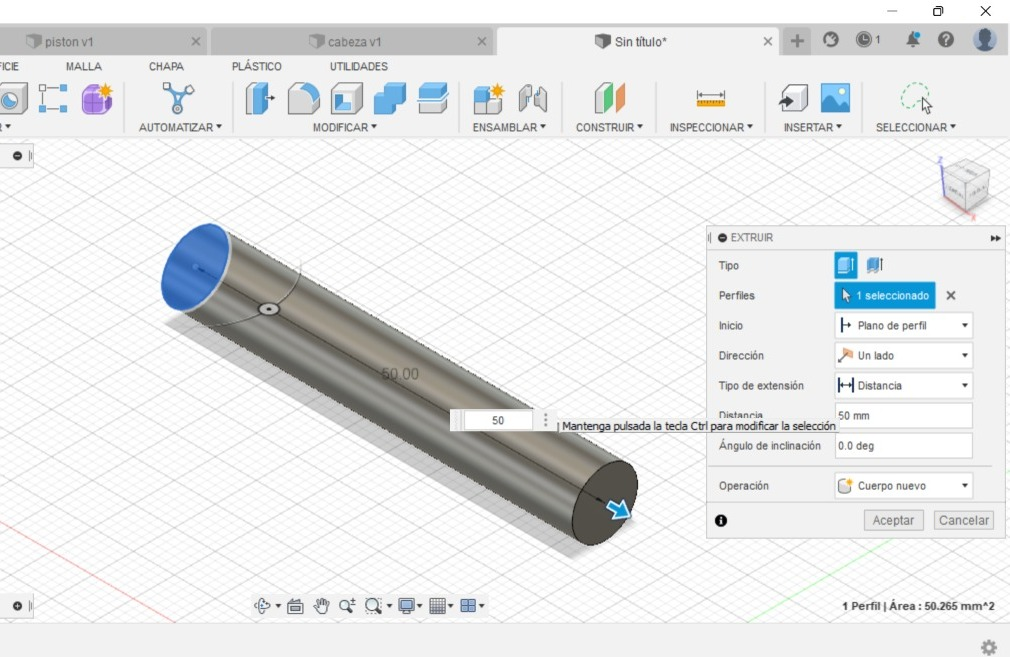Open the notifications bell icon

click(x=913, y=40)
